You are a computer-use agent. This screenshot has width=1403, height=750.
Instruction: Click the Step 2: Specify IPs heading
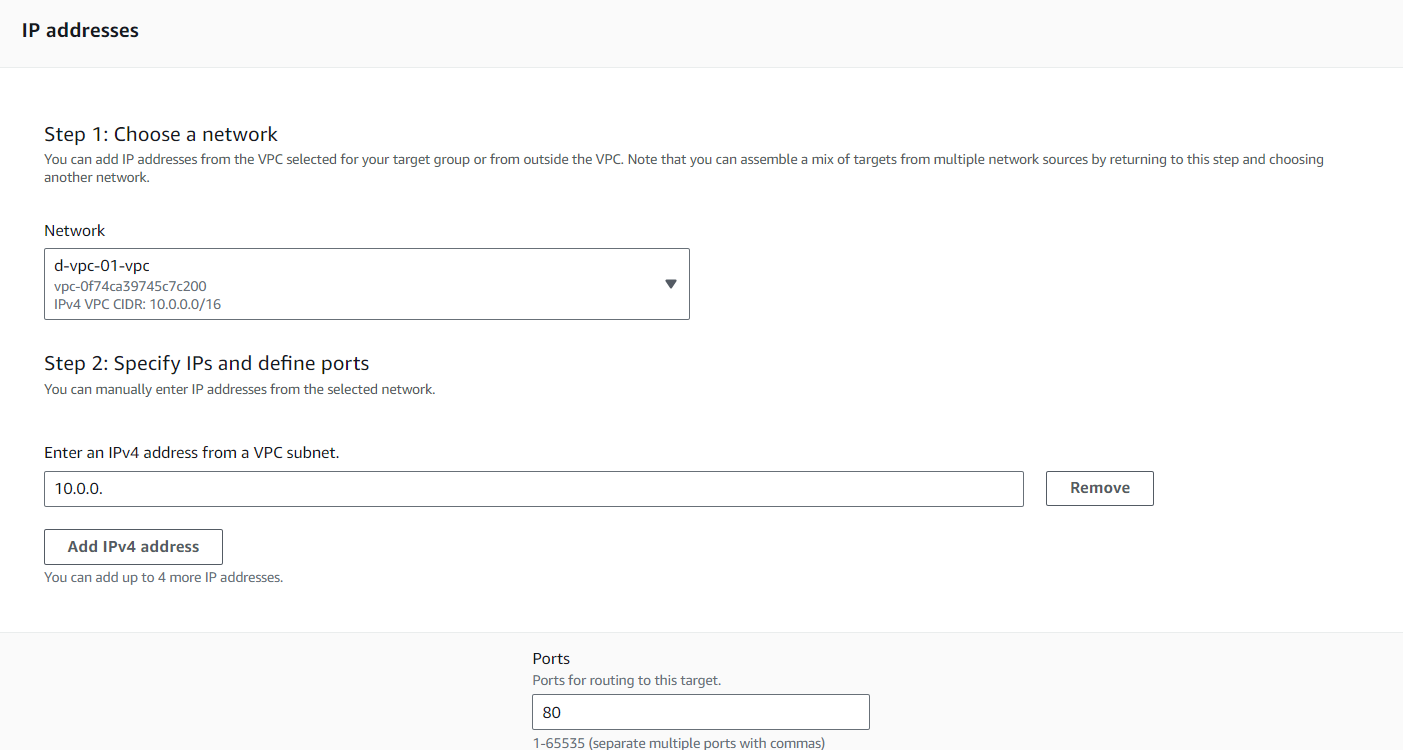click(x=207, y=363)
